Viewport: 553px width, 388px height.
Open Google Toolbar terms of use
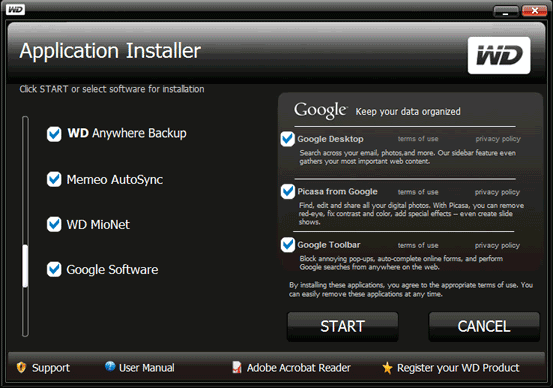pyautogui.click(x=418, y=245)
